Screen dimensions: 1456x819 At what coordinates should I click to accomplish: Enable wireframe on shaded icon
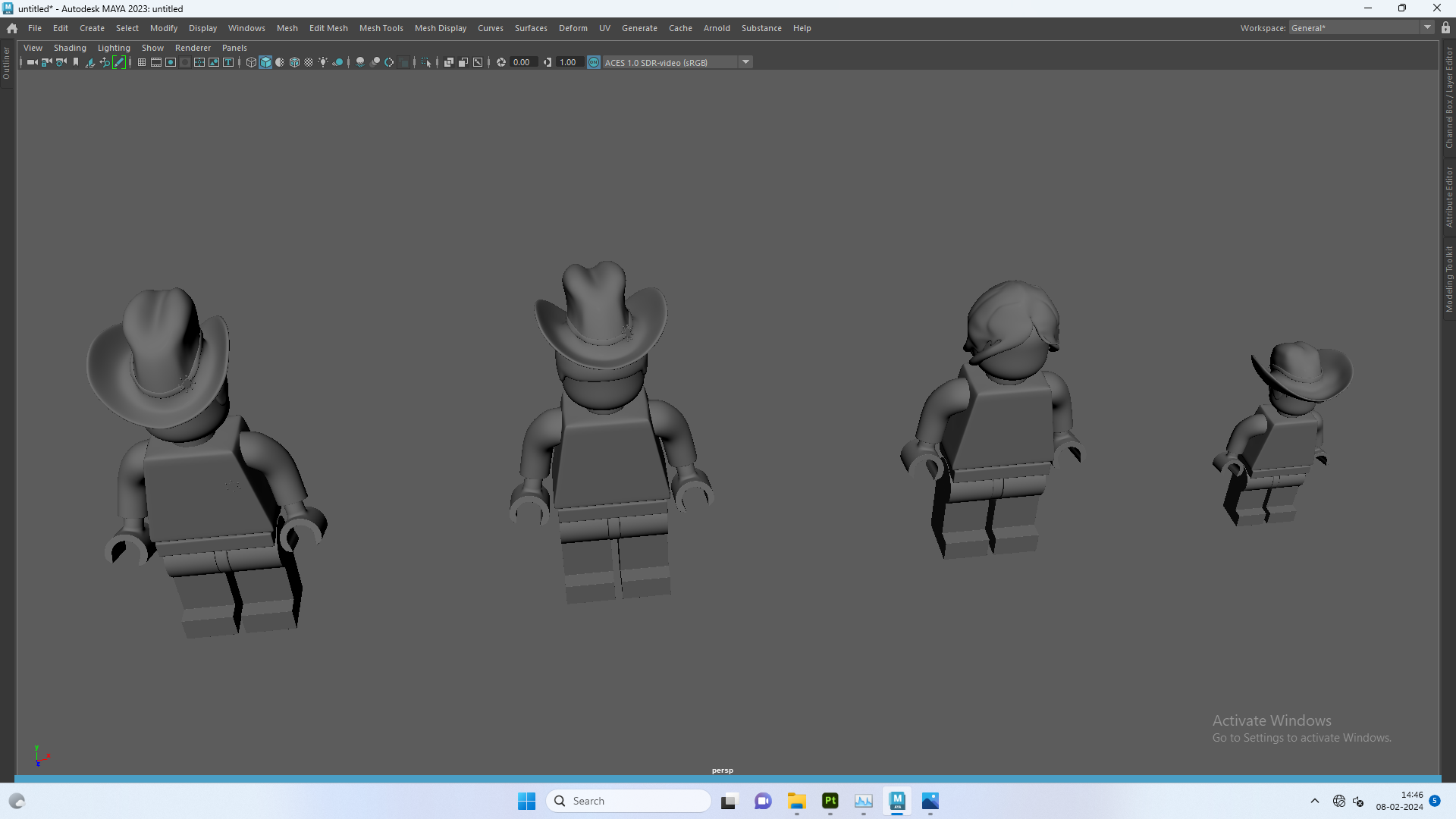pyautogui.click(x=294, y=62)
